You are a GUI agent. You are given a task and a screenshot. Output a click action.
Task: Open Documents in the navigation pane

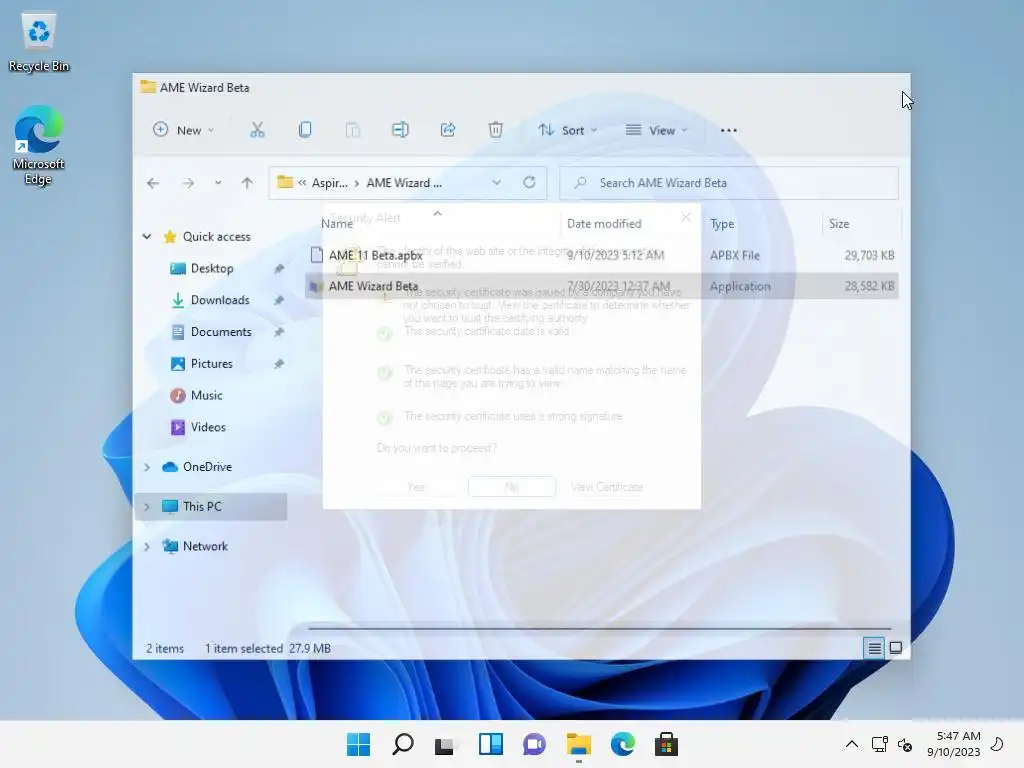point(221,332)
